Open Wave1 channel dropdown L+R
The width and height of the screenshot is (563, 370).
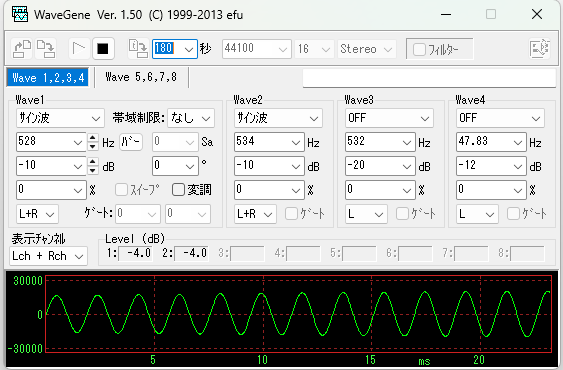(x=37, y=214)
